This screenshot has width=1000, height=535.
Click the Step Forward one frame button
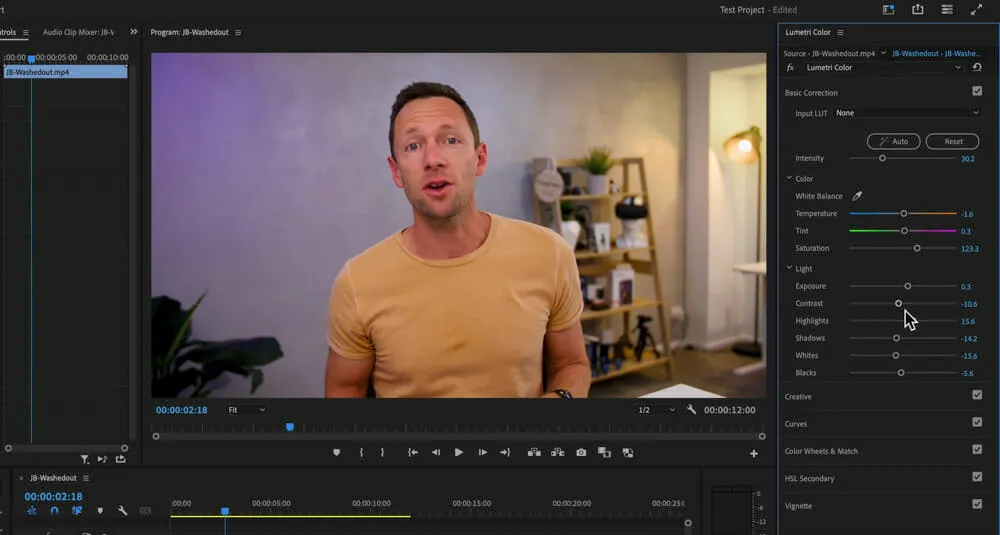[482, 453]
